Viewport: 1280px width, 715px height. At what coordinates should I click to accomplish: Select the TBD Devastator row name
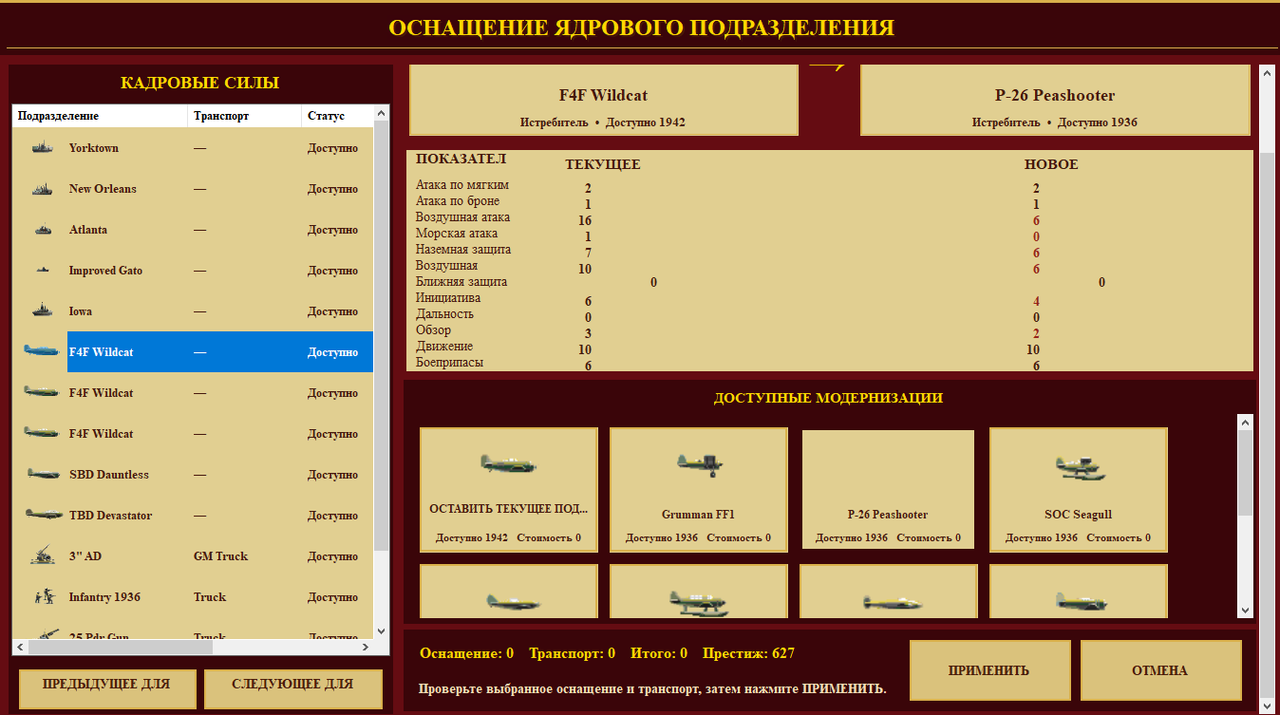(x=110, y=515)
